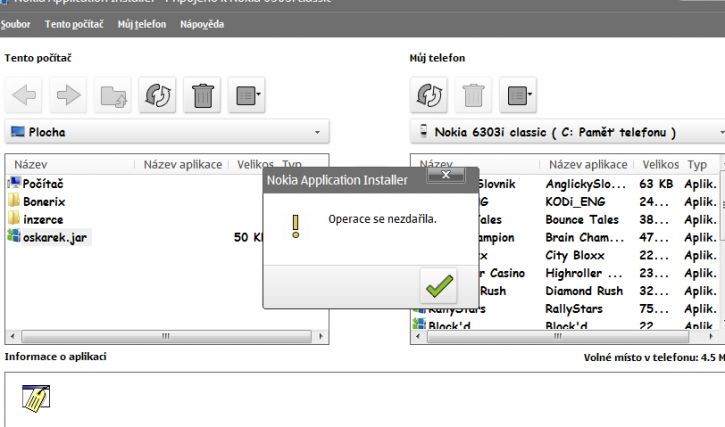Refresh the Tento počítač file list
This screenshot has height=427, width=725.
[158, 95]
